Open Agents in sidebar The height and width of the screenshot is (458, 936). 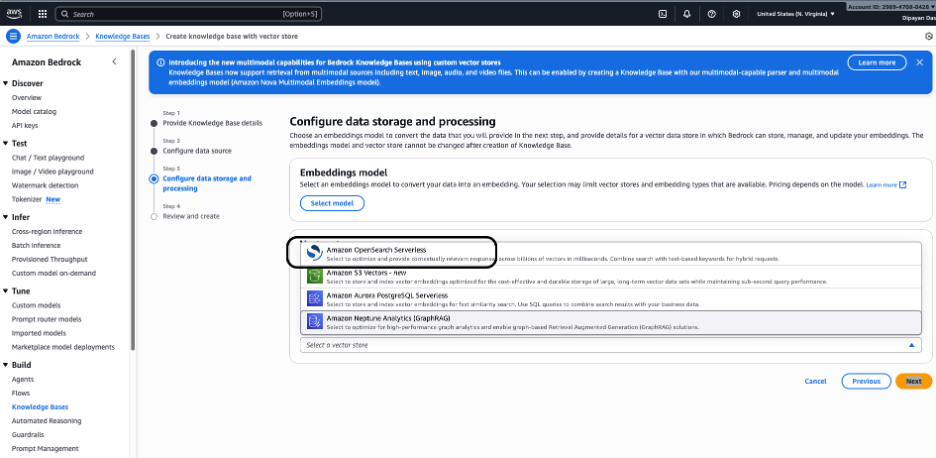click(23, 379)
